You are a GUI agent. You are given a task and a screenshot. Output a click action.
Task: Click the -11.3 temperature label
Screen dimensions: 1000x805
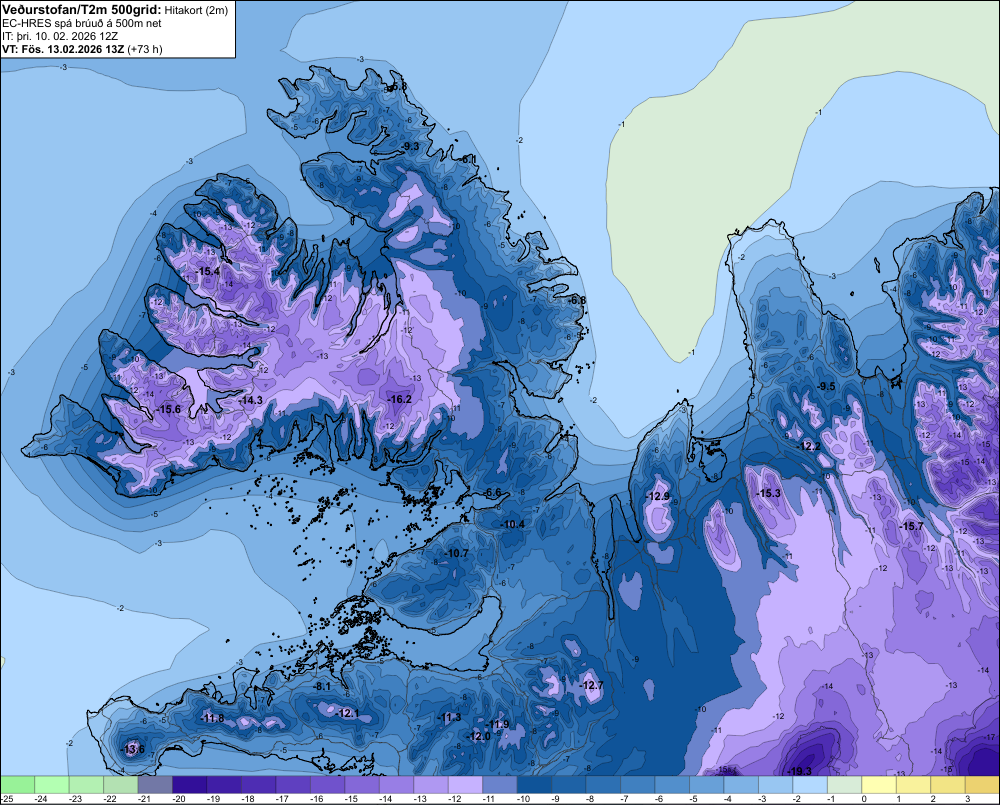coord(450,718)
